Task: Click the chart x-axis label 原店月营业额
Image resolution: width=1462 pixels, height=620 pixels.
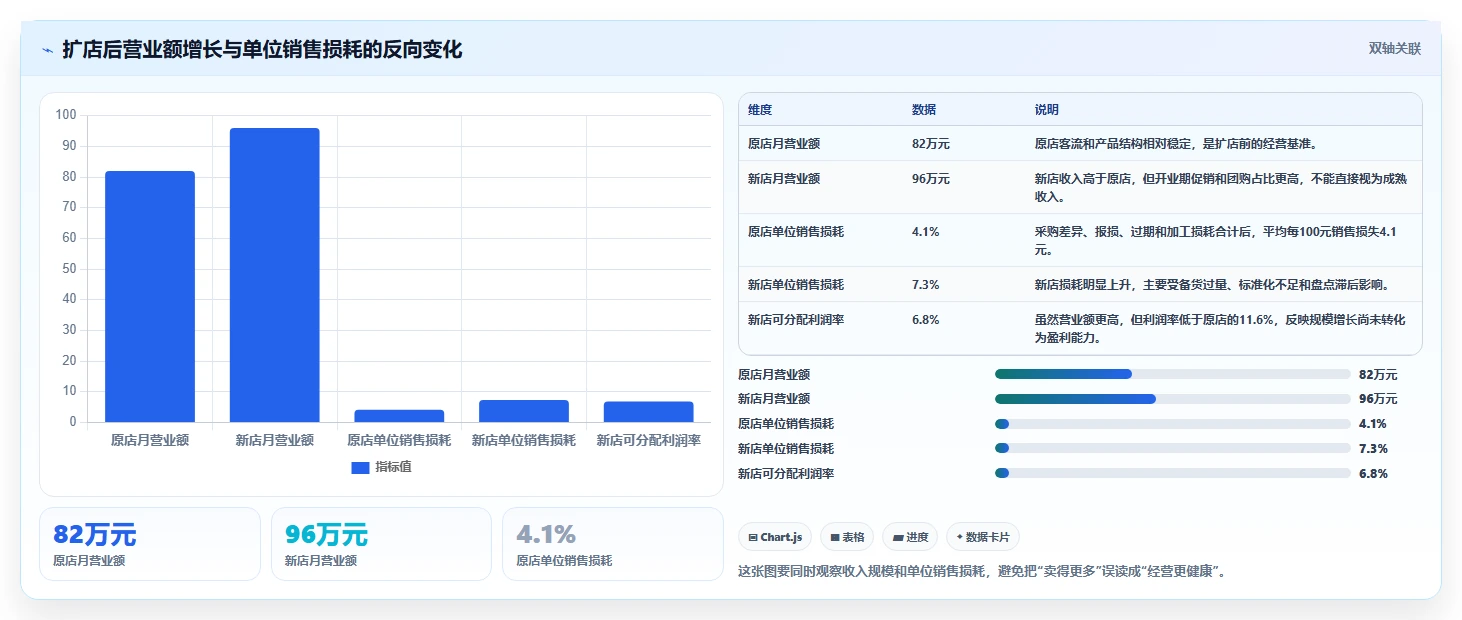Action: [x=150, y=440]
